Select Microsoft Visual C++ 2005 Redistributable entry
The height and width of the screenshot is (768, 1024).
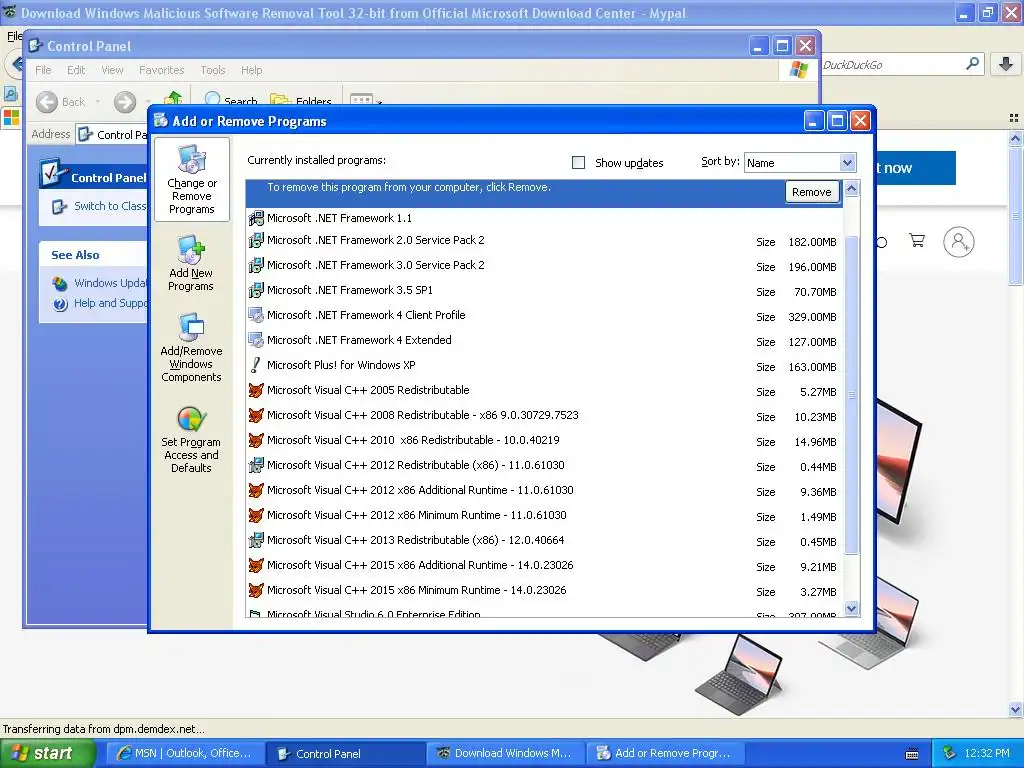click(x=545, y=391)
